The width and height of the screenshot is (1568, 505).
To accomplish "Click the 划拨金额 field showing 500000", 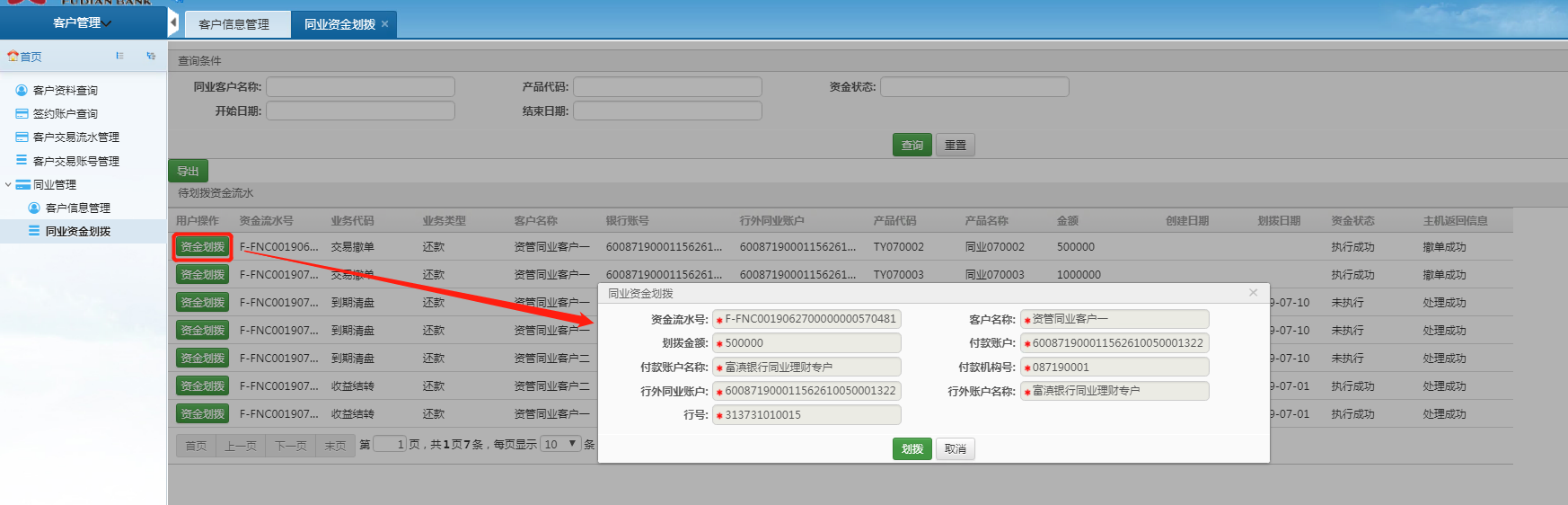I will [x=806, y=343].
